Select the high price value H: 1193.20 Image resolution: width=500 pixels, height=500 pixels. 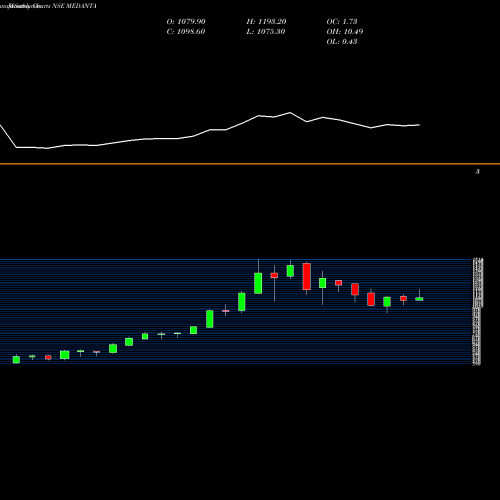point(266,22)
